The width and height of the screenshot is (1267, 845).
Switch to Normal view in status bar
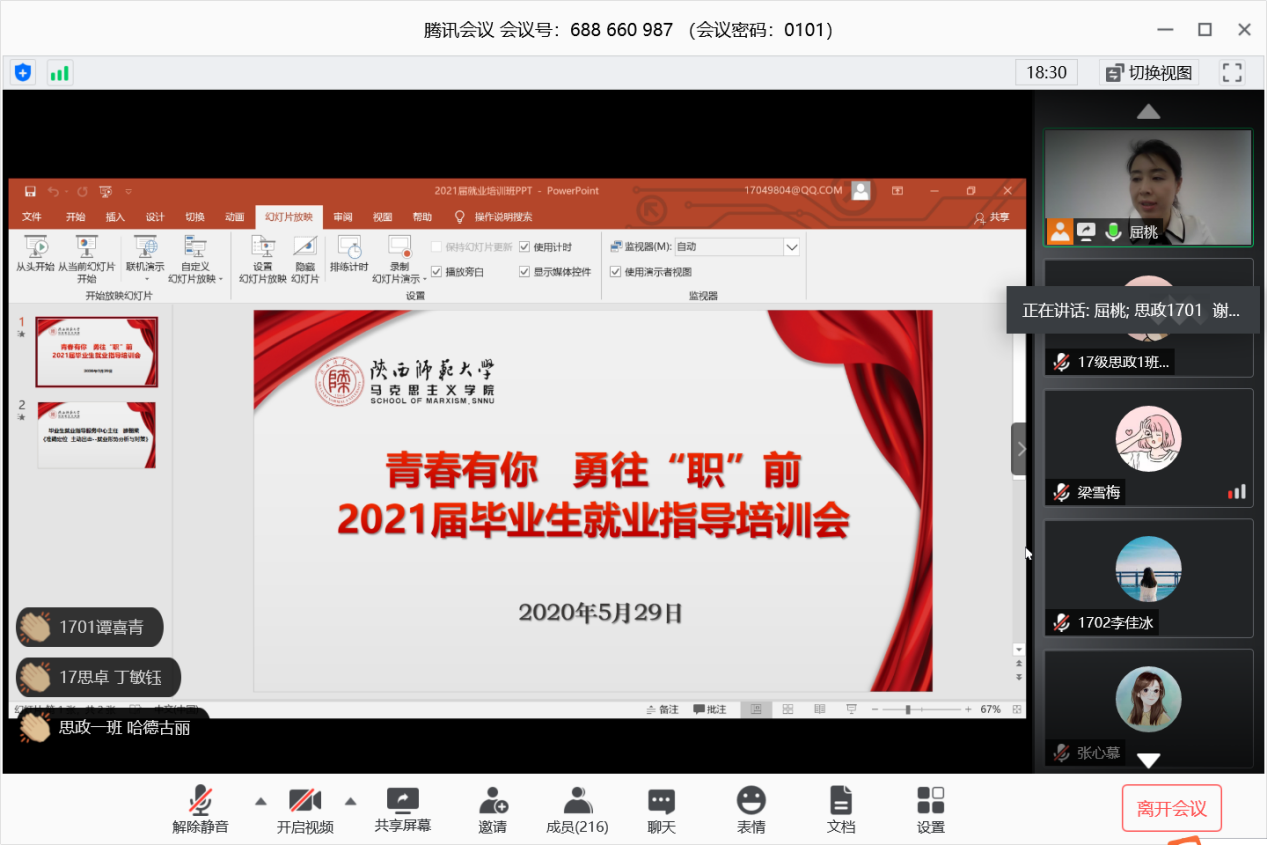tap(756, 709)
